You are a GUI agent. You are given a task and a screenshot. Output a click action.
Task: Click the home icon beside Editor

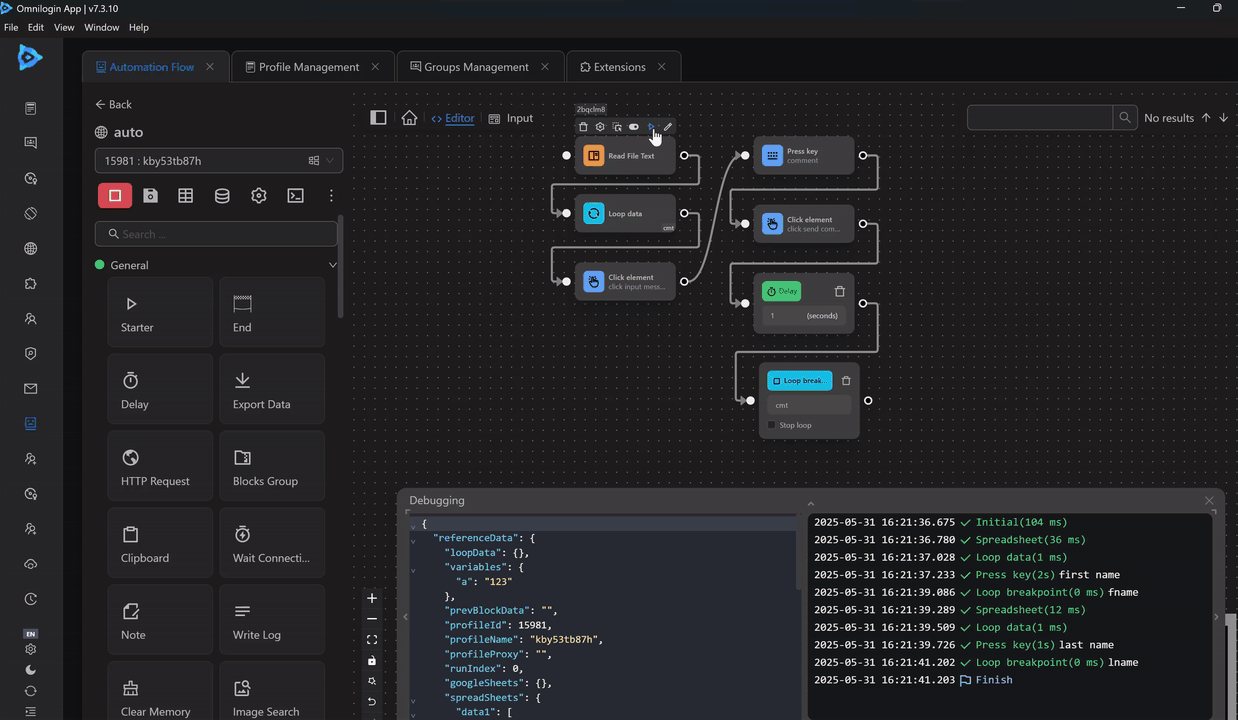click(x=409, y=118)
